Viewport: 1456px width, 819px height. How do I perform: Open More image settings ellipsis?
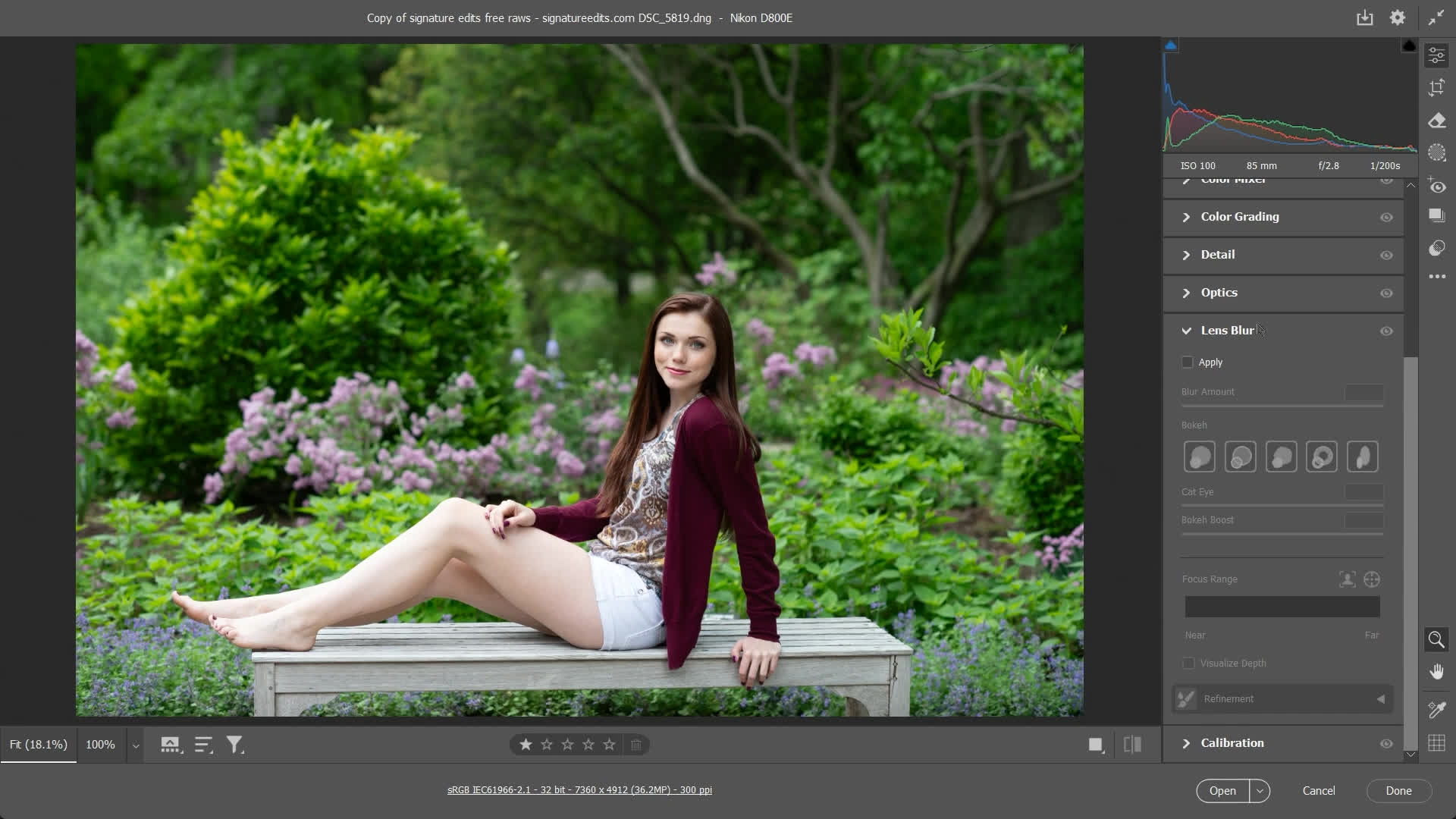pyautogui.click(x=1436, y=277)
